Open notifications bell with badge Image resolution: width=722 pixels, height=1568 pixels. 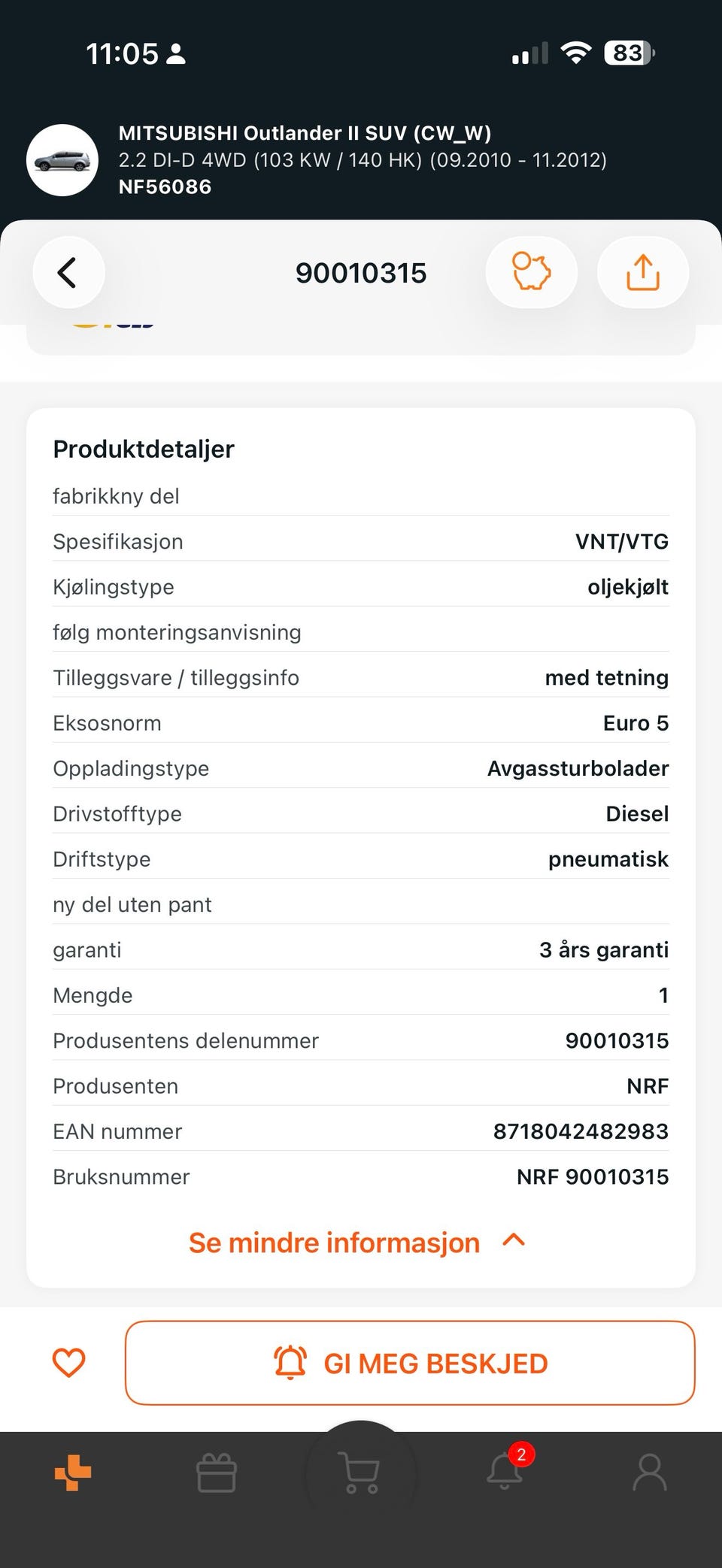pos(506,1470)
